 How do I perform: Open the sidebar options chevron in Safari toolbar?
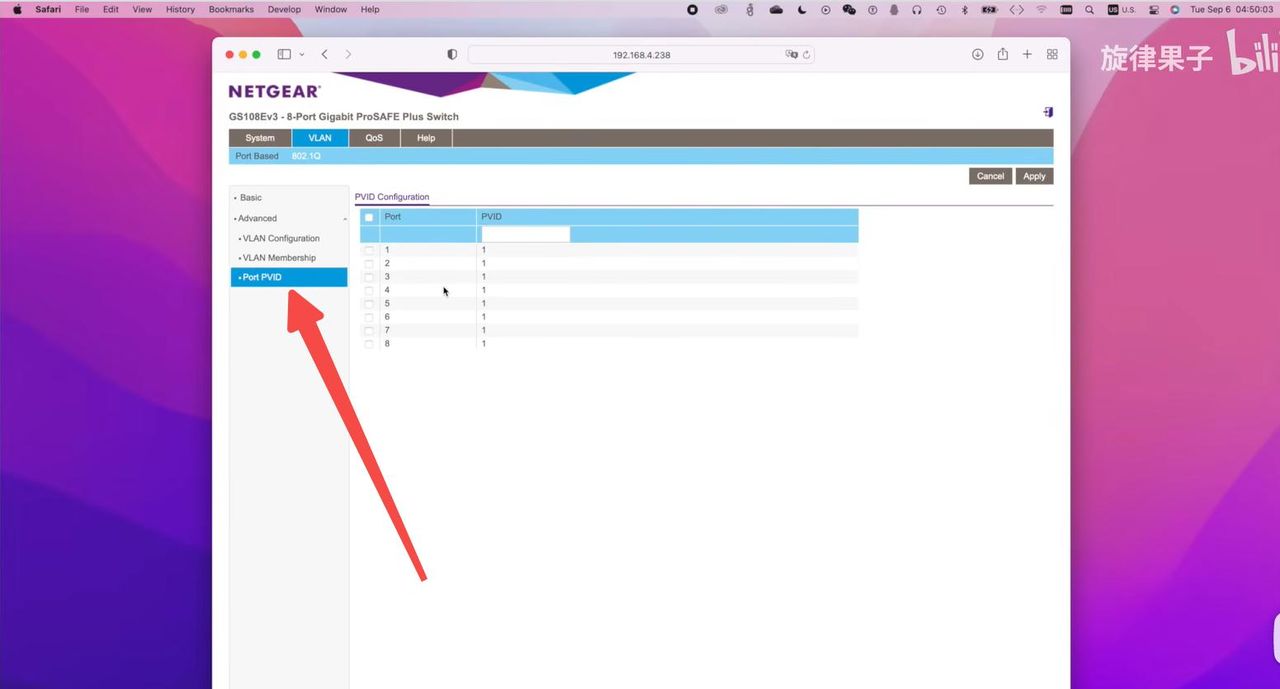302,55
